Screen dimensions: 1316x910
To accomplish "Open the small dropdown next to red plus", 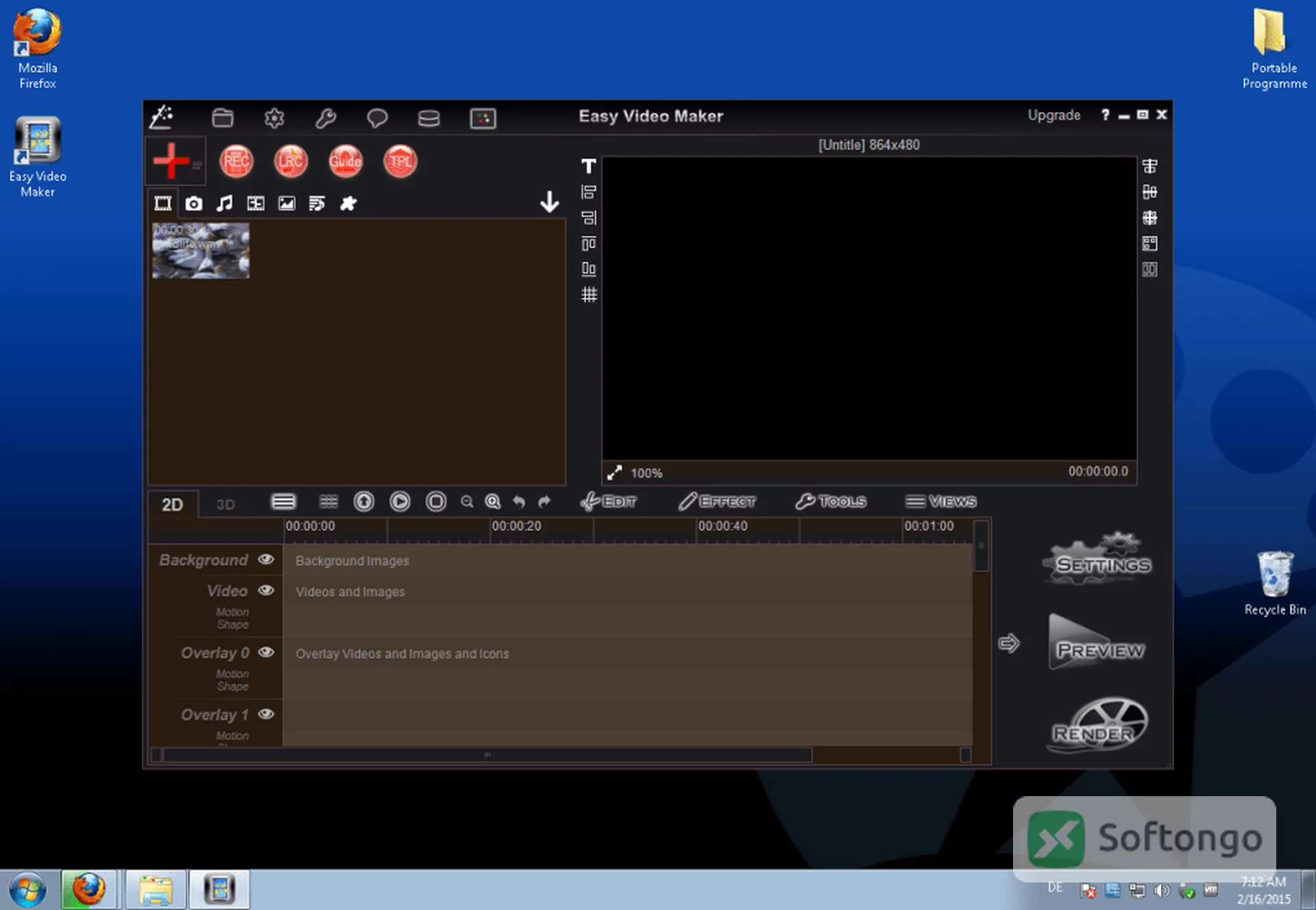I will click(x=197, y=165).
